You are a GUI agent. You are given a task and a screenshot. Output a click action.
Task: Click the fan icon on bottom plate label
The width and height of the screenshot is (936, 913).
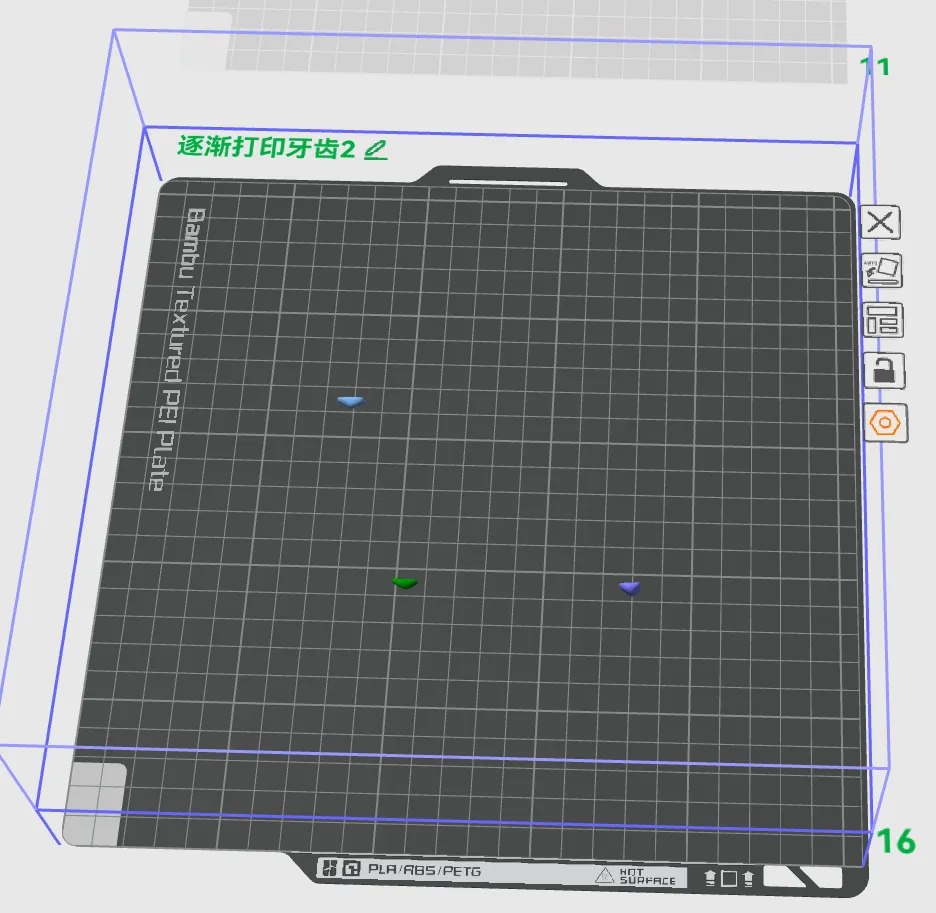[x=327, y=870]
